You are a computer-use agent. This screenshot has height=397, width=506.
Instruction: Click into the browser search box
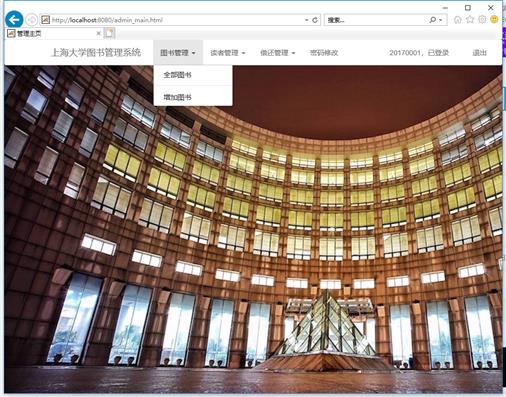[x=377, y=20]
